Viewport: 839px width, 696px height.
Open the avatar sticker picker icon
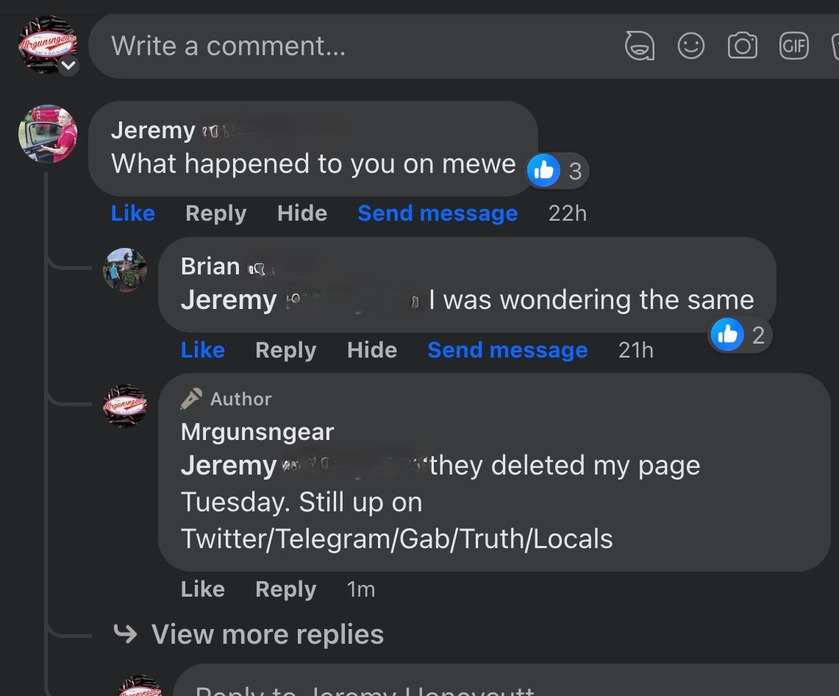639,46
